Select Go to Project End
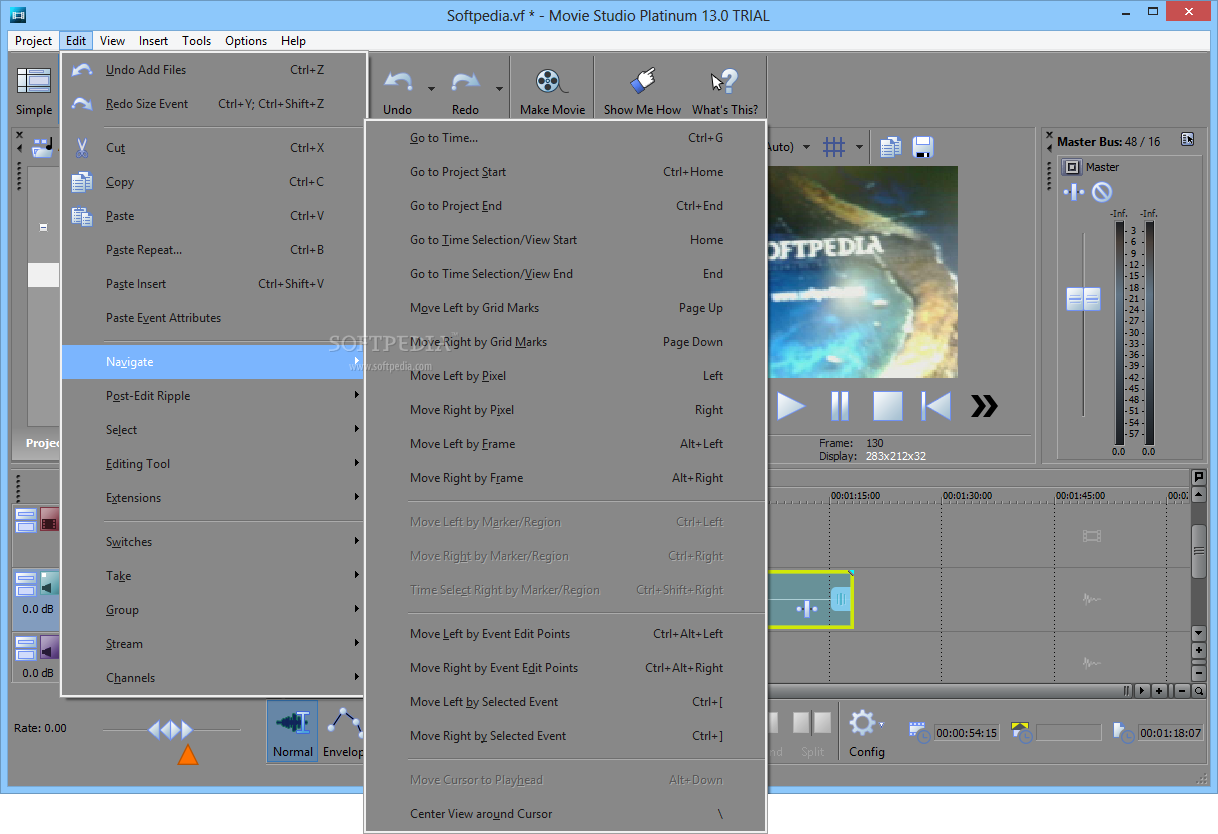The width and height of the screenshot is (1218, 834). tap(566, 206)
